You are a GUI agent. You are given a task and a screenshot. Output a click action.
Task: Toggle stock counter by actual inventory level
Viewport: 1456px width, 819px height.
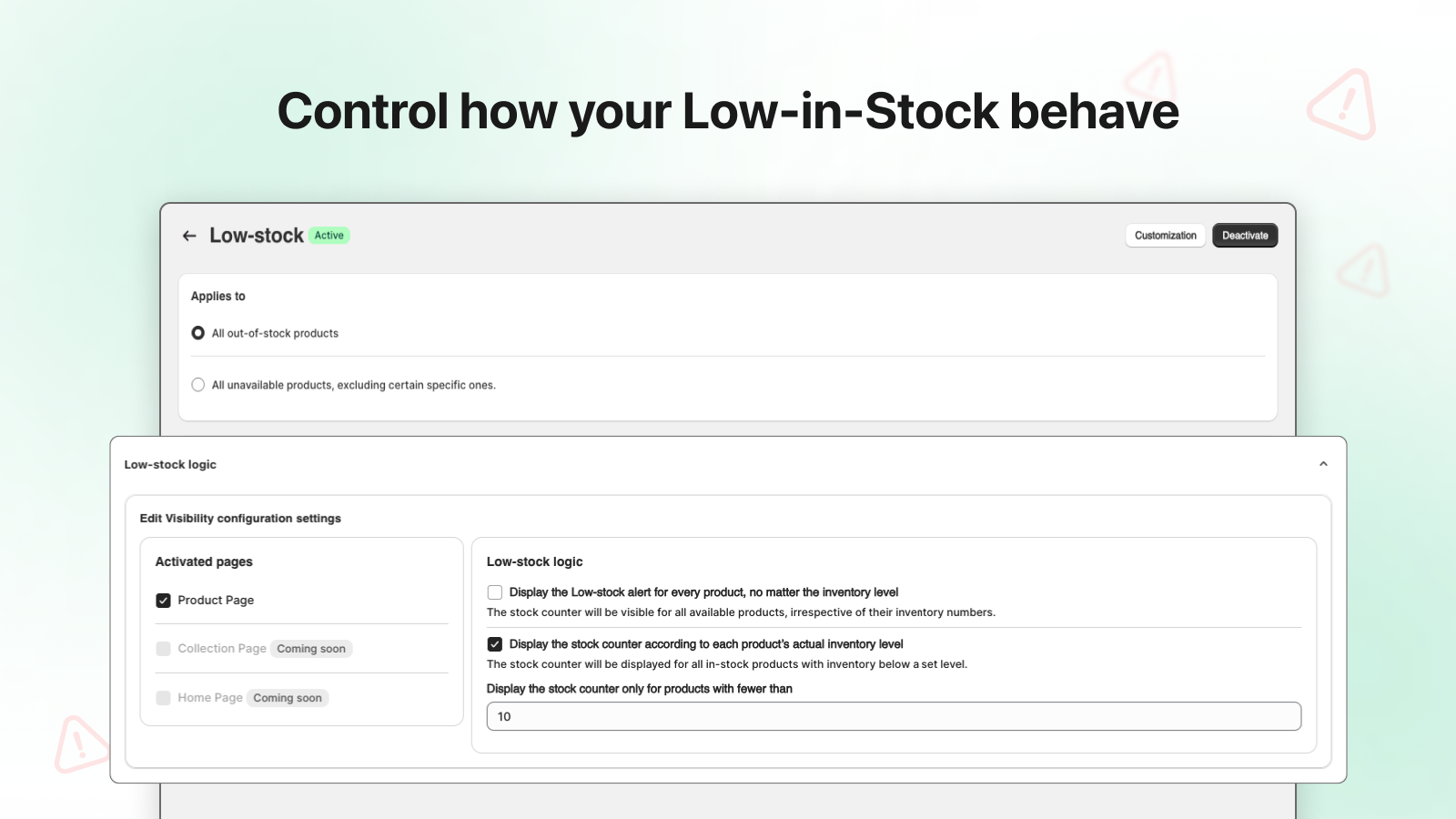pyautogui.click(x=495, y=644)
